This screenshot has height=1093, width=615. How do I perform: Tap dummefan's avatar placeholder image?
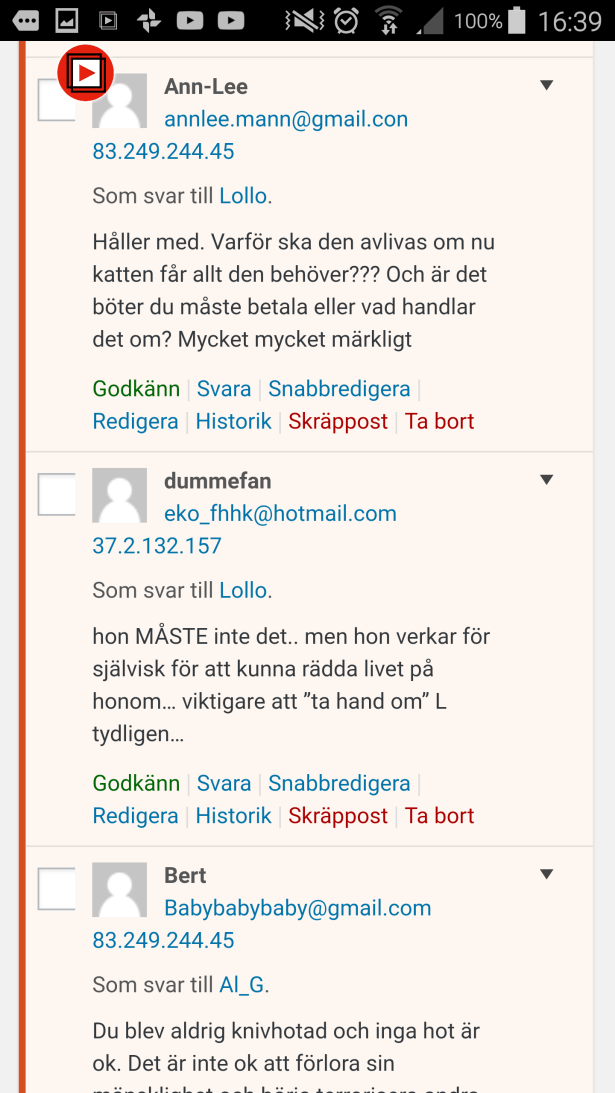119,495
